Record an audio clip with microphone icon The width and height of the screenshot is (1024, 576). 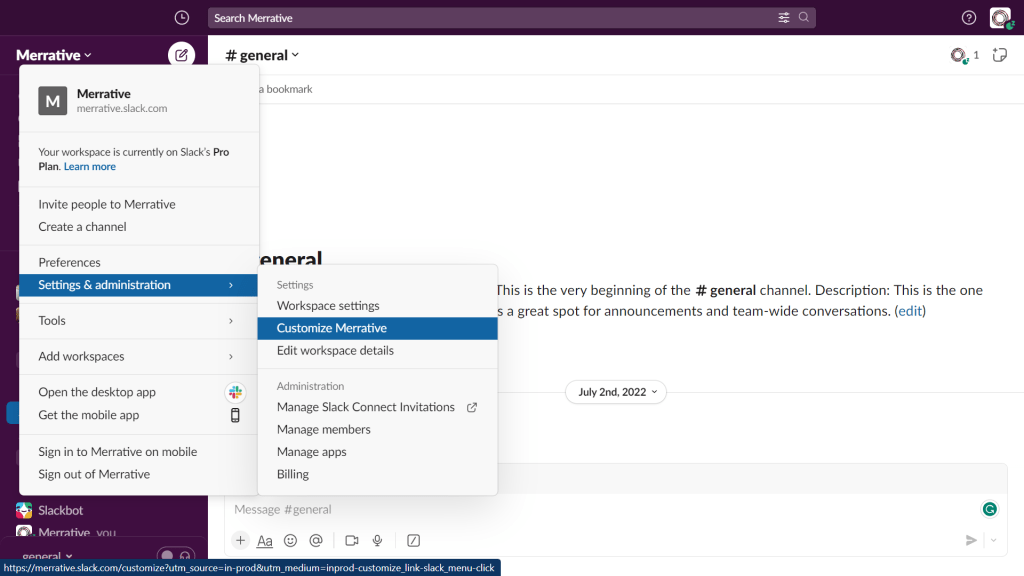(x=377, y=540)
